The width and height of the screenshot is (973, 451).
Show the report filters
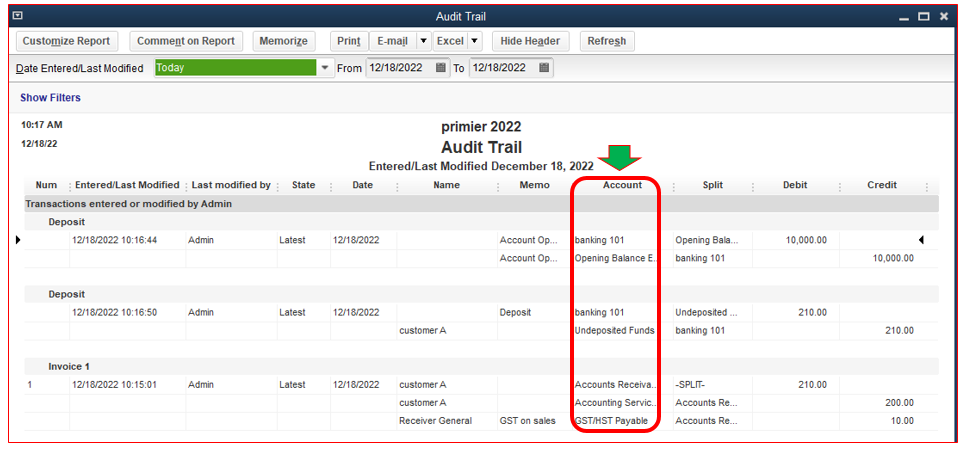point(50,98)
